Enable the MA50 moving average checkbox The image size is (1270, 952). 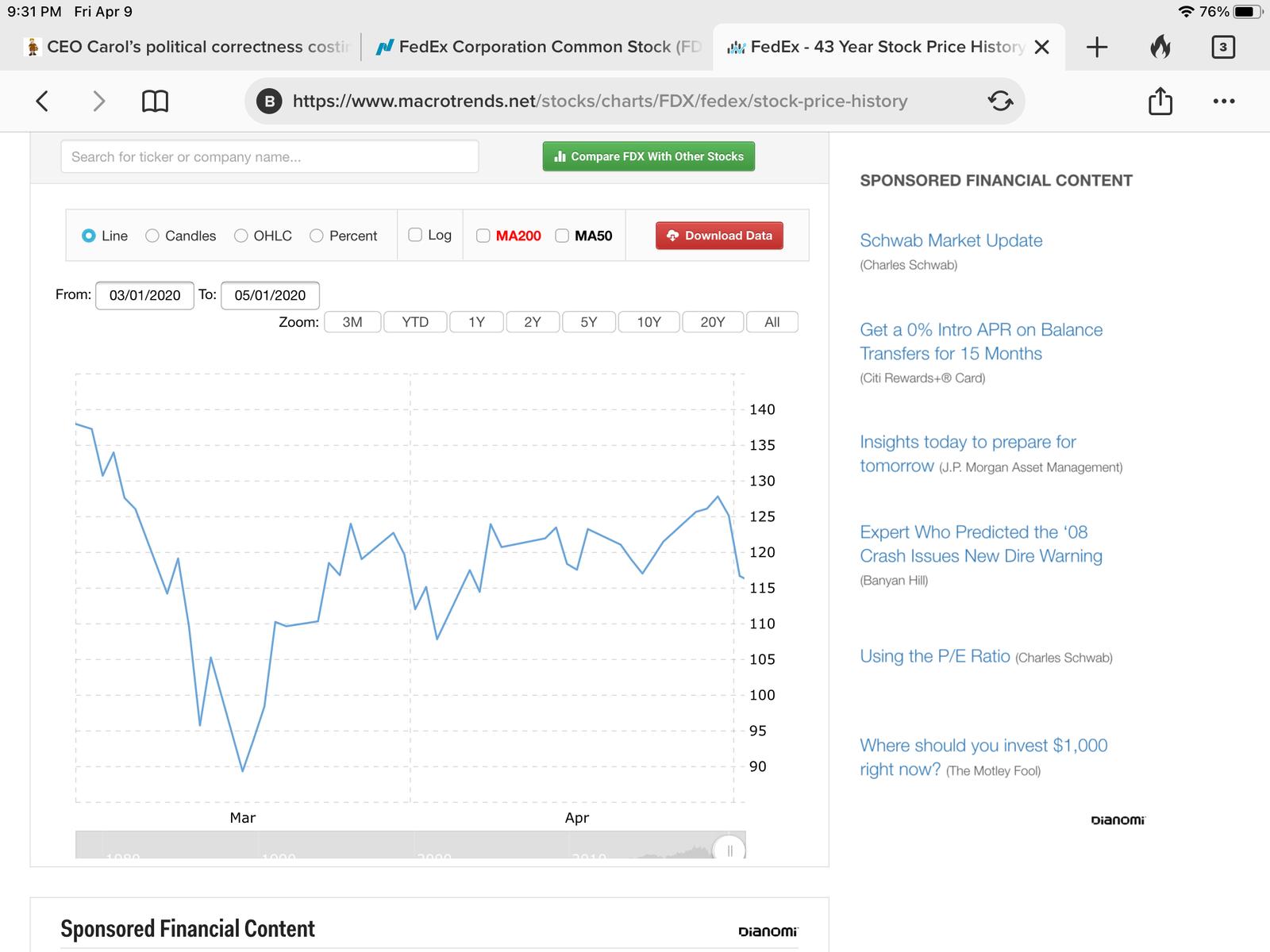point(562,236)
